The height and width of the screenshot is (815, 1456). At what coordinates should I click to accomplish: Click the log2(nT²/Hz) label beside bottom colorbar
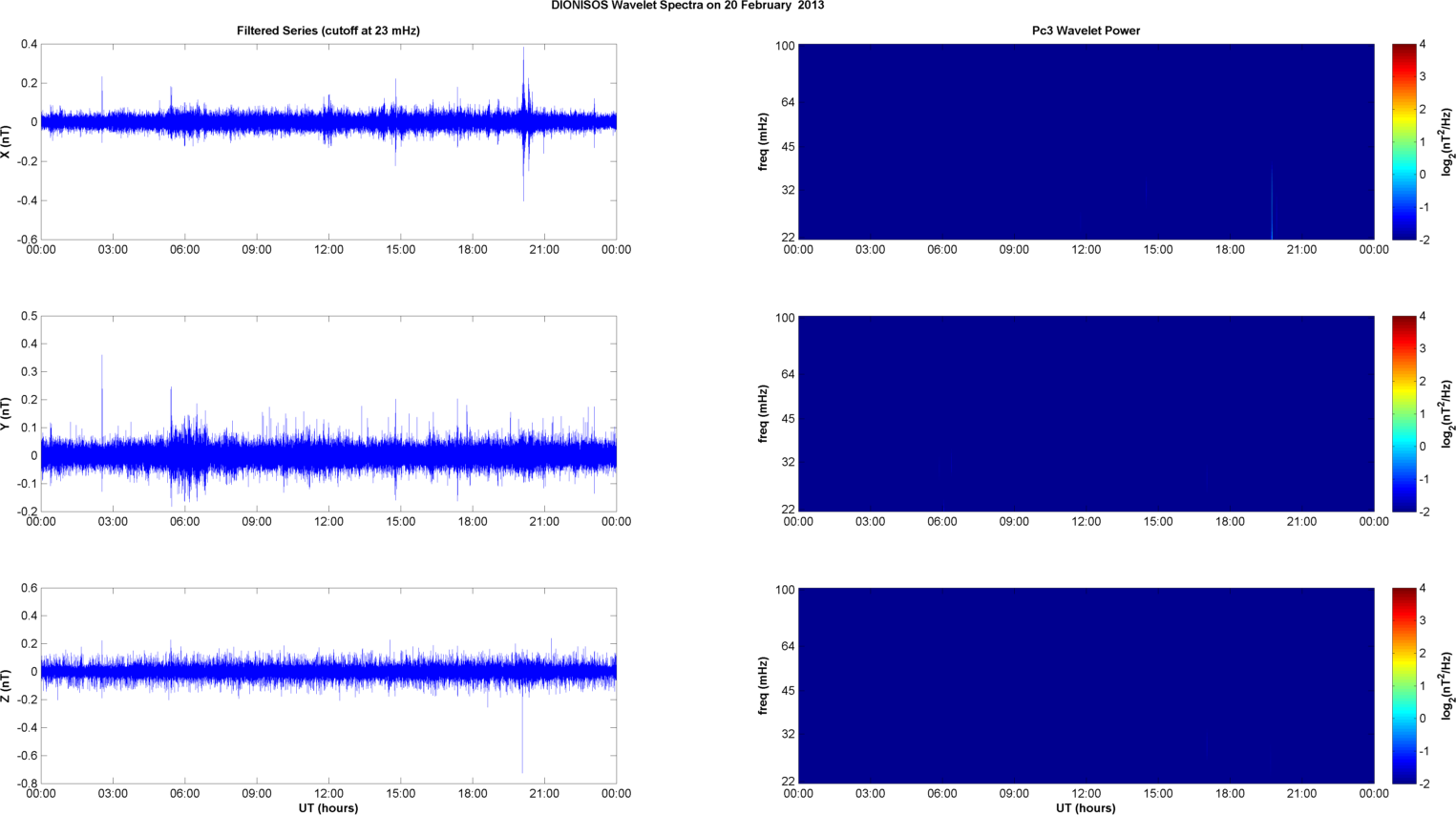click(1447, 685)
